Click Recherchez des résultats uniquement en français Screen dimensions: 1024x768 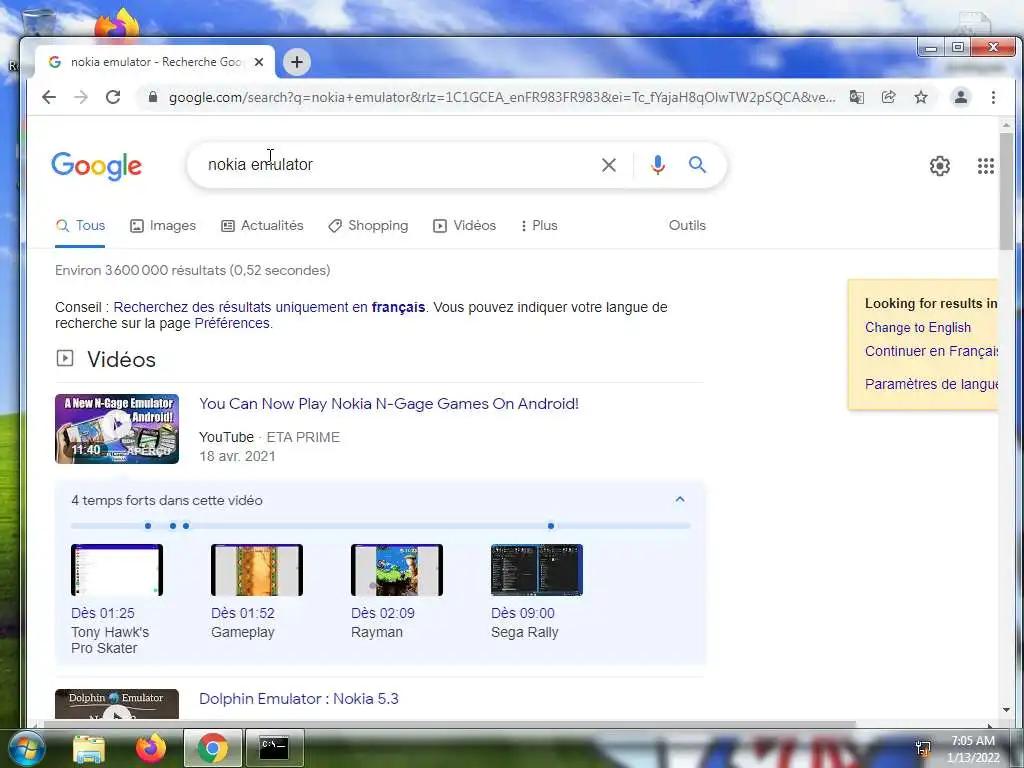(269, 307)
